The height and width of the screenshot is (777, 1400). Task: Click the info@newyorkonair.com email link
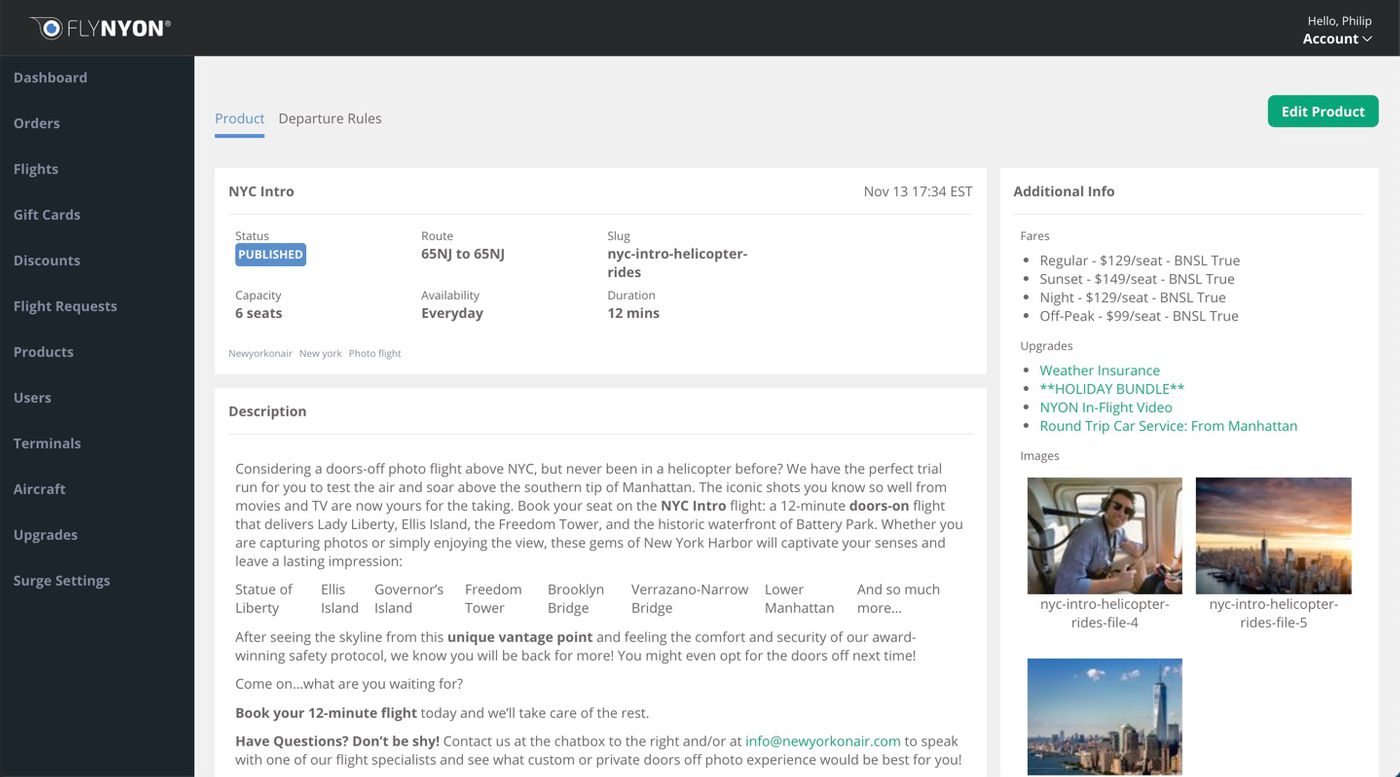(823, 741)
